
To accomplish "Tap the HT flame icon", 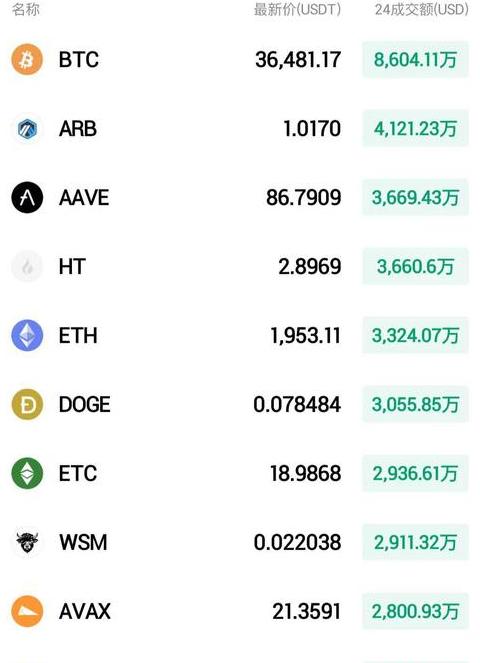I will (x=27, y=266).
